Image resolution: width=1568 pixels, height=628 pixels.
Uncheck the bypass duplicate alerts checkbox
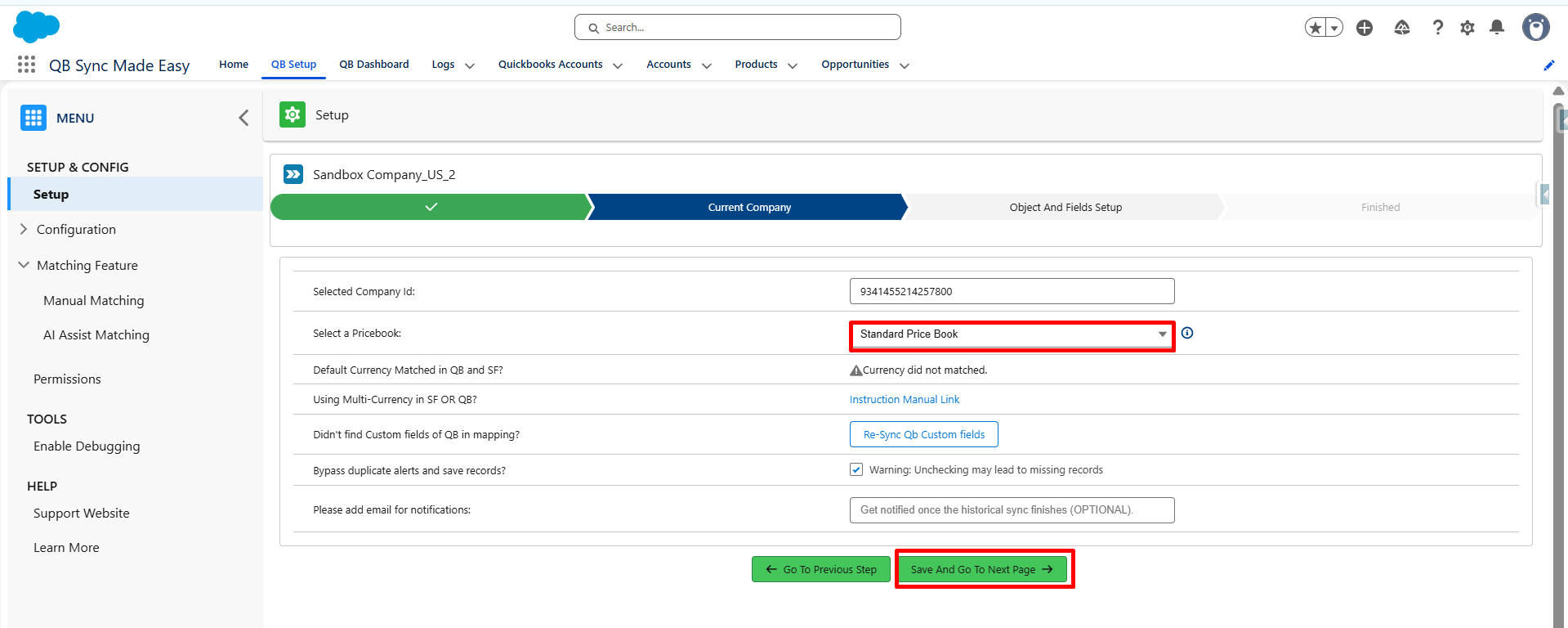coord(856,469)
